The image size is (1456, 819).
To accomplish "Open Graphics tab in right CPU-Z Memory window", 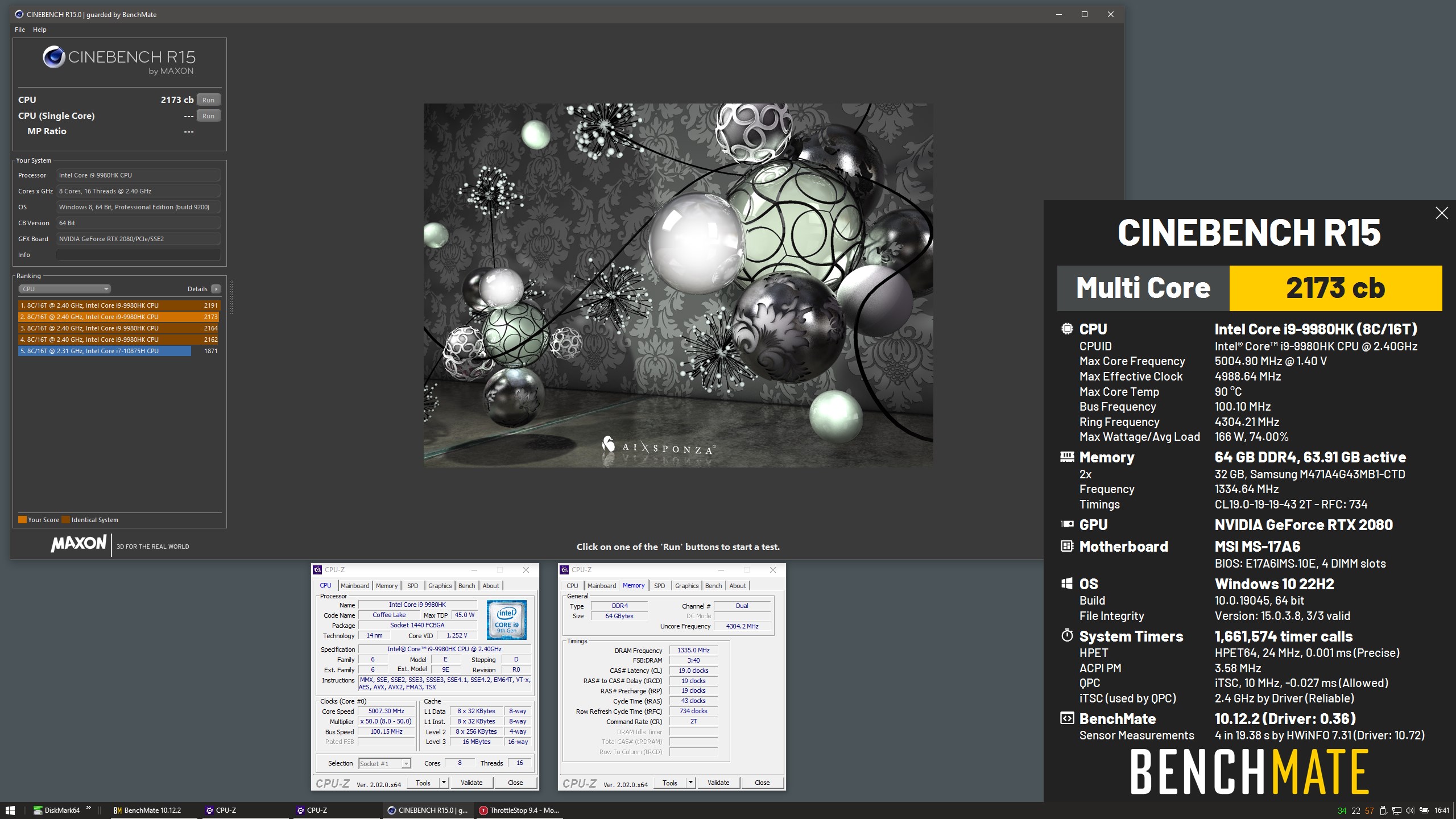I will pyautogui.click(x=686, y=586).
